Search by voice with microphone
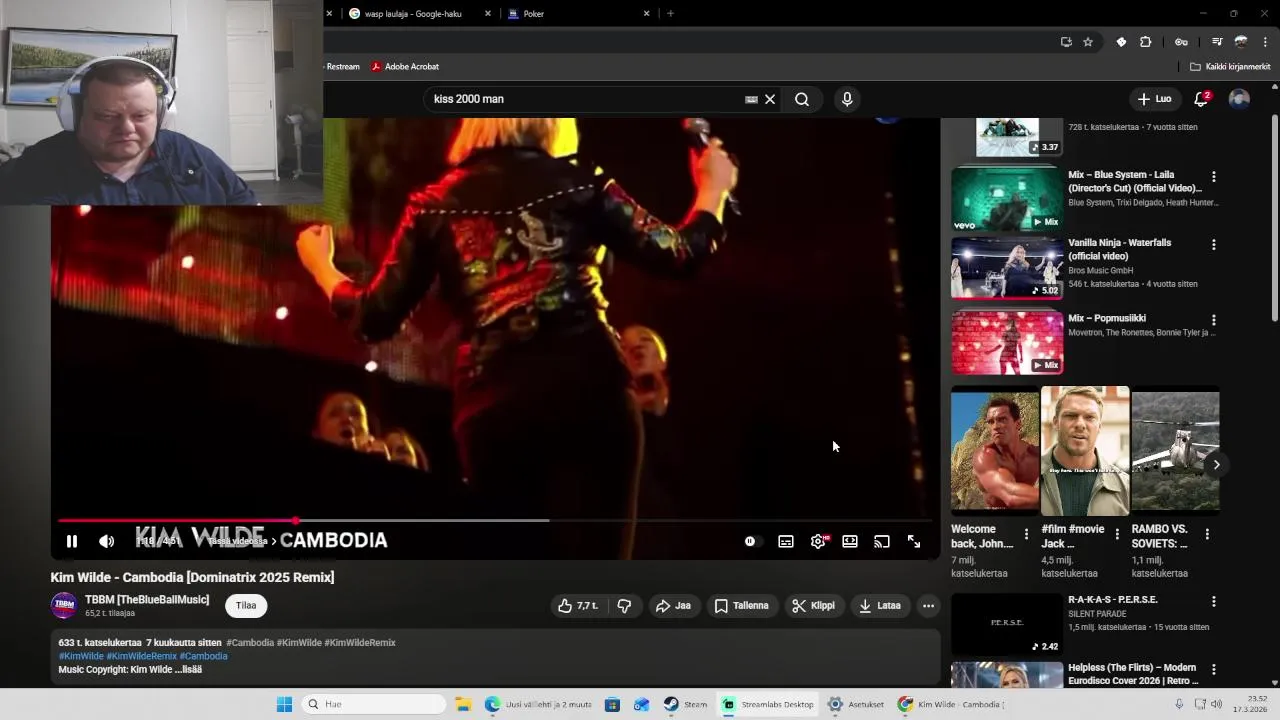1280x720 pixels. (847, 99)
